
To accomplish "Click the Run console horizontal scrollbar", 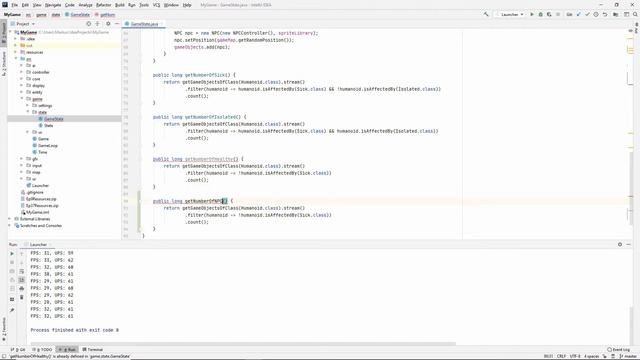I will click(x=243, y=344).
